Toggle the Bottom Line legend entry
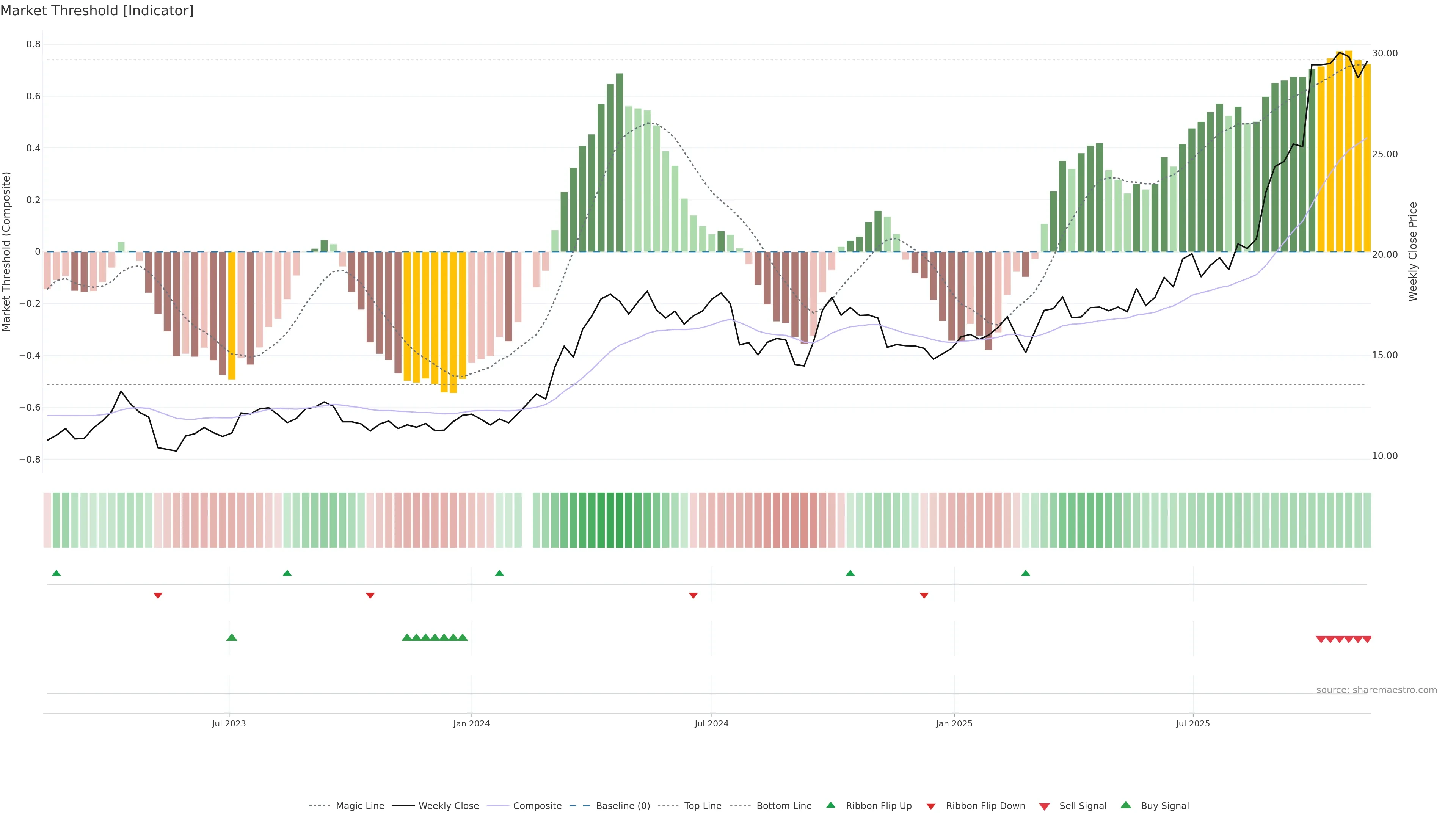Screen dimensions: 1456x819 (x=783, y=806)
